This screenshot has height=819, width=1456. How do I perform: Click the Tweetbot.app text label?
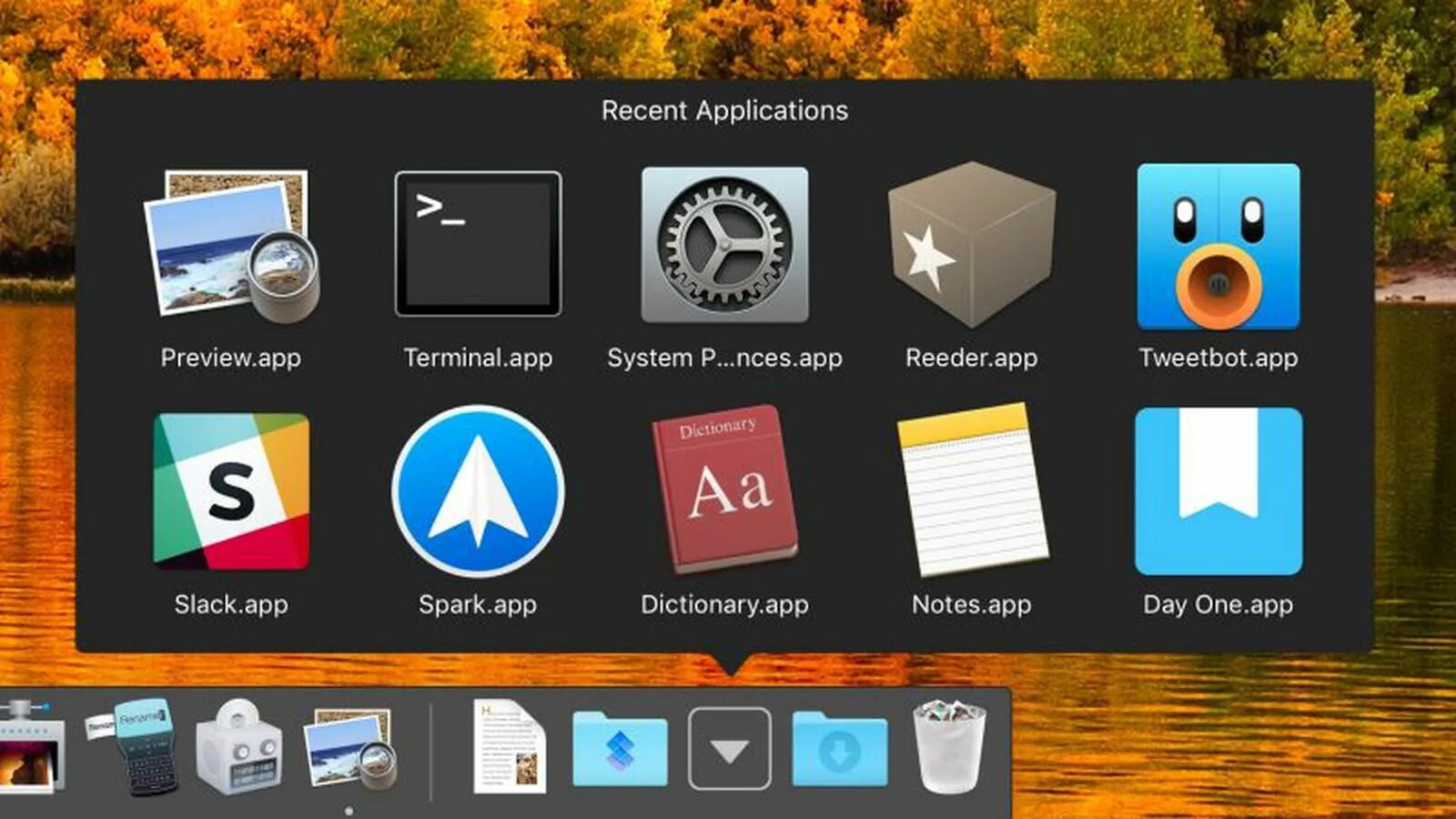pos(1218,358)
